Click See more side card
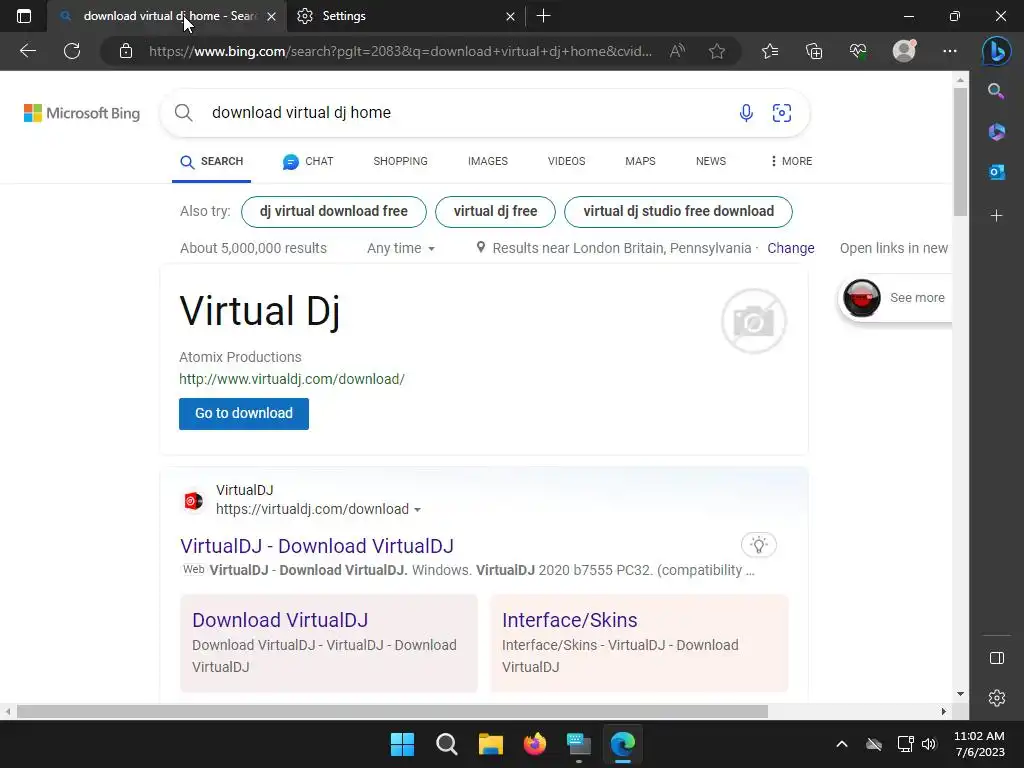 tap(895, 298)
